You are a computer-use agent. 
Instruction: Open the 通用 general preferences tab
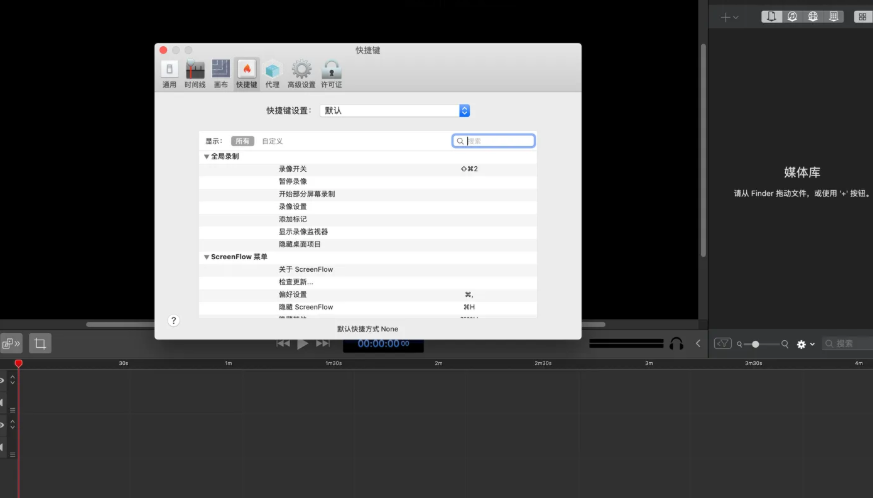[169, 73]
